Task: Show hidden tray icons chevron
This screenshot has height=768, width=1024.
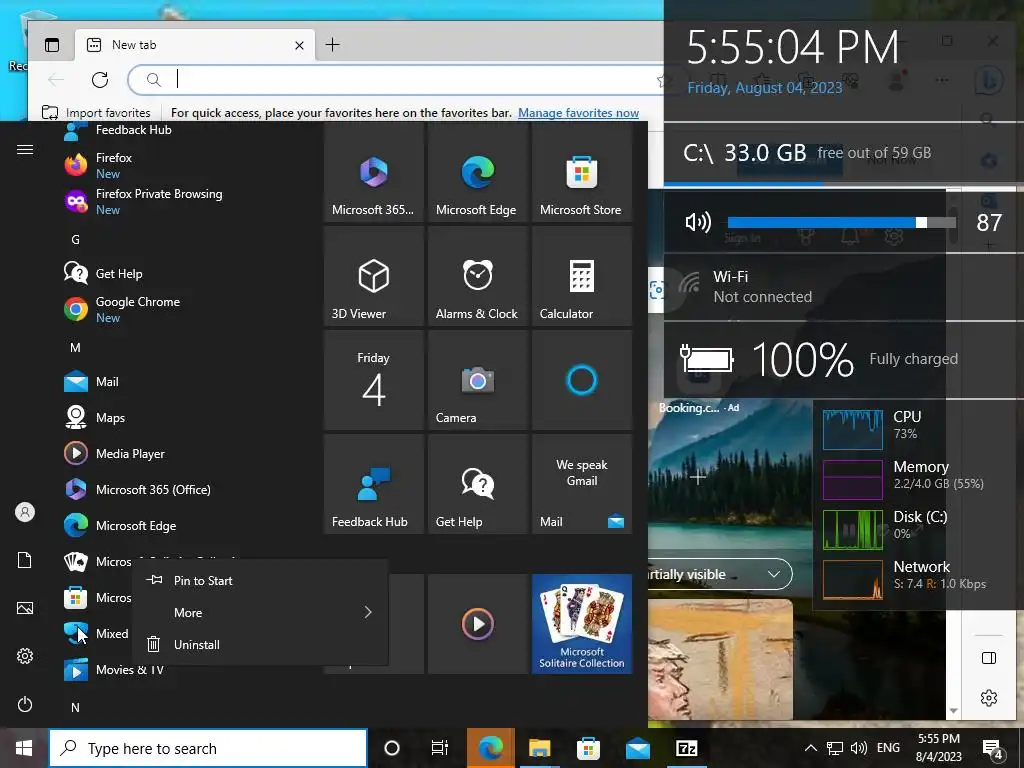Action: click(x=810, y=748)
